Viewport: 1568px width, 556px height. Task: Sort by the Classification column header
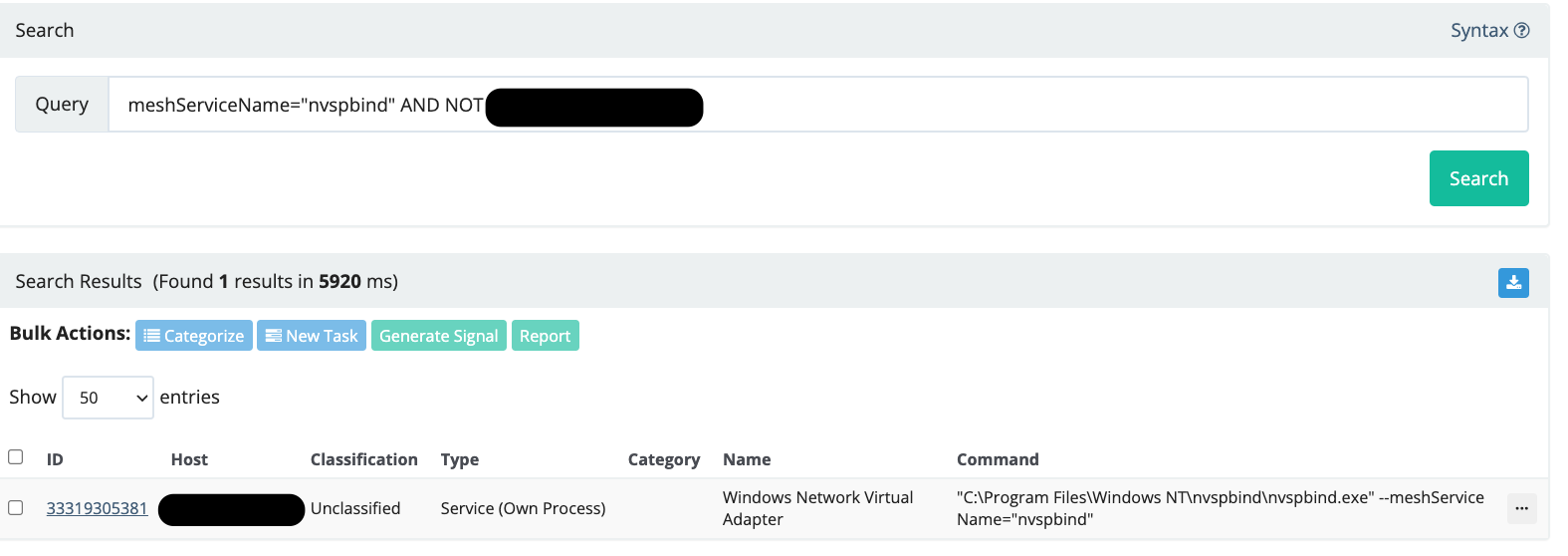tap(364, 459)
